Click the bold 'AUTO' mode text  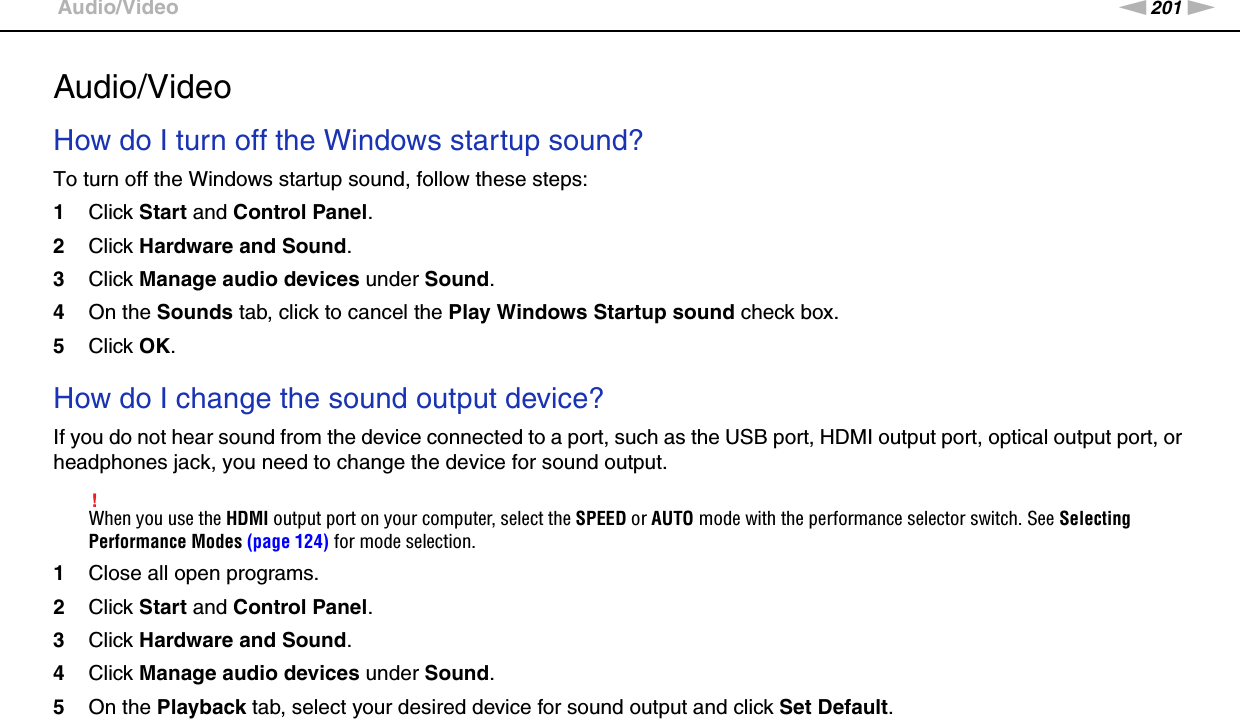tap(671, 519)
